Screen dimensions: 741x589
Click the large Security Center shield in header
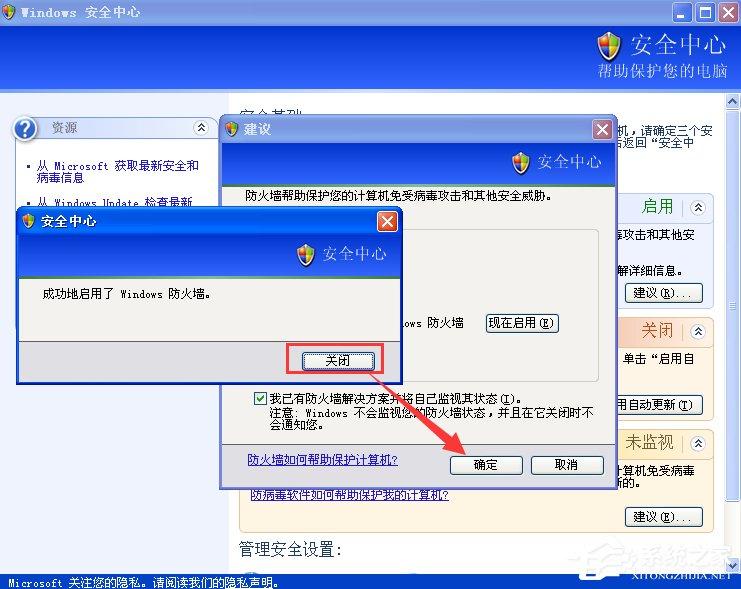click(609, 46)
